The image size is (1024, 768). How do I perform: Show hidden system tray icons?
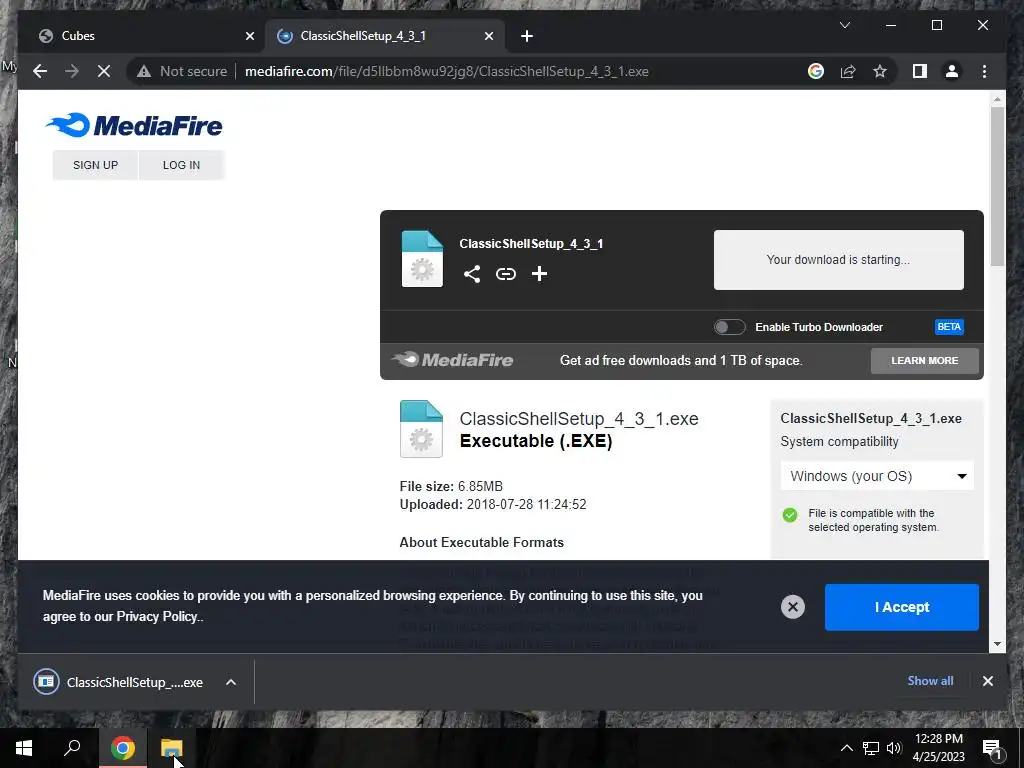(846, 748)
